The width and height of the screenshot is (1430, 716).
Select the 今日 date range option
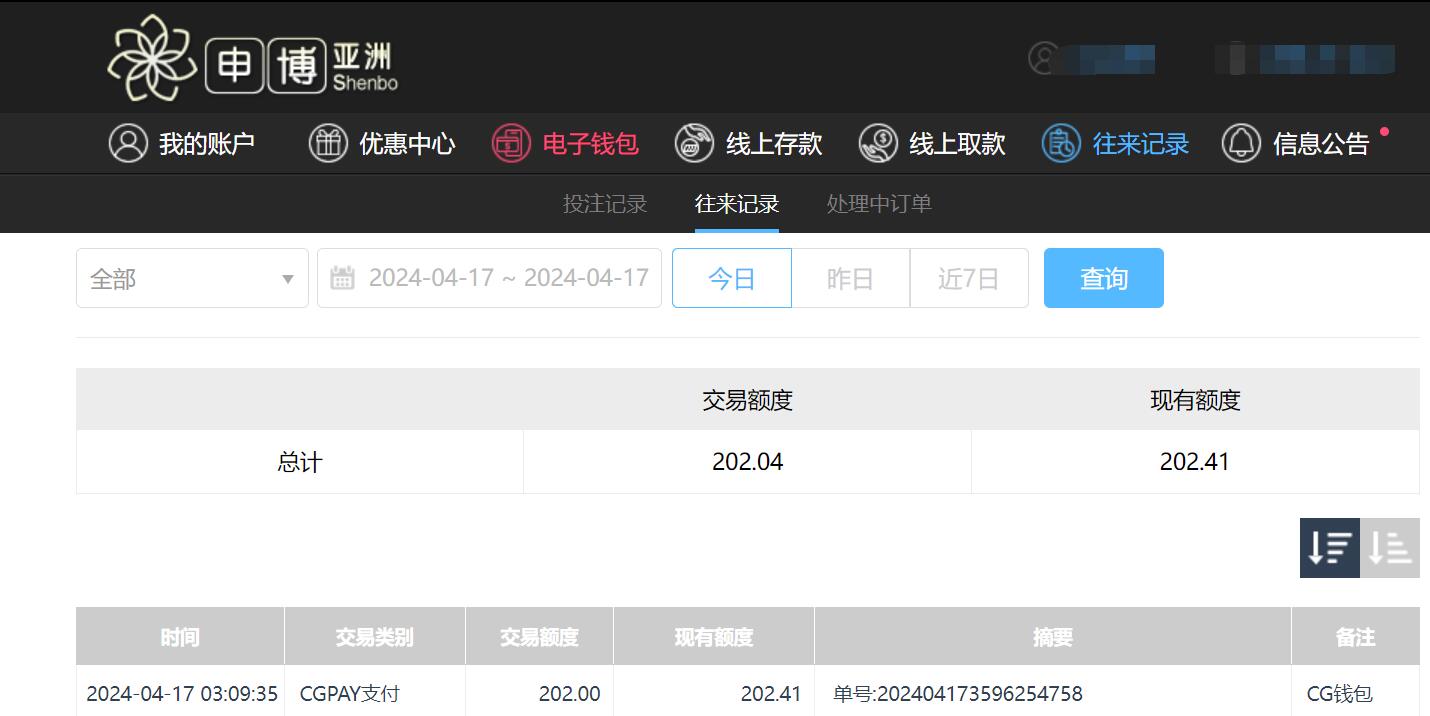(732, 278)
